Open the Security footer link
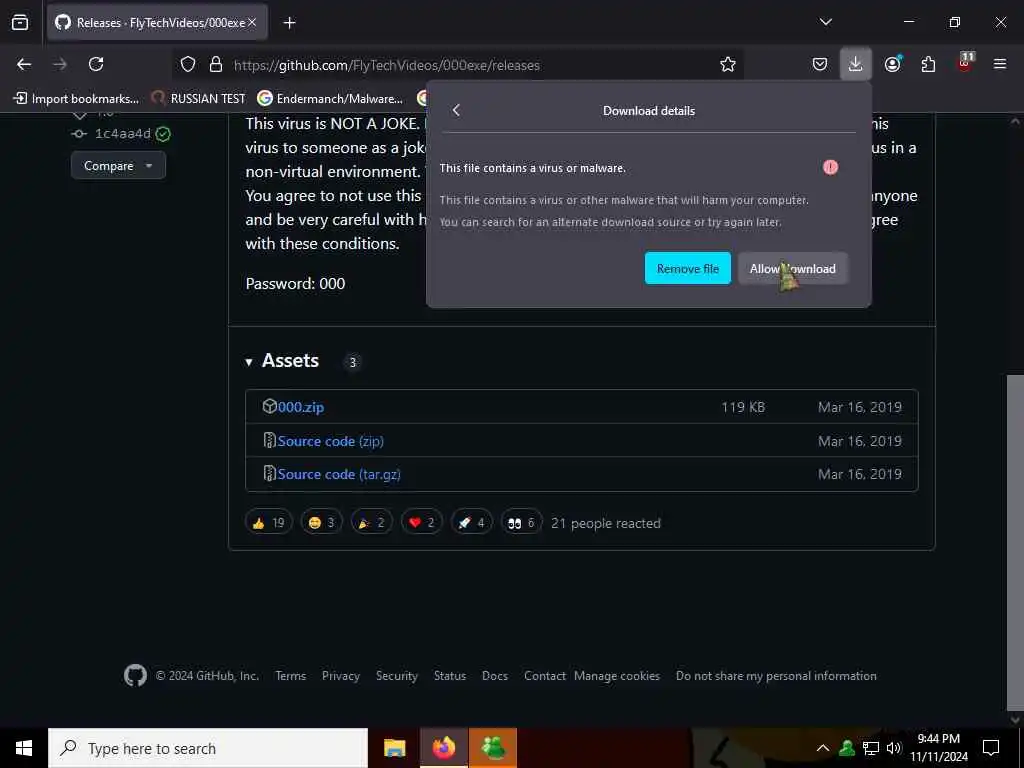 pyautogui.click(x=396, y=676)
